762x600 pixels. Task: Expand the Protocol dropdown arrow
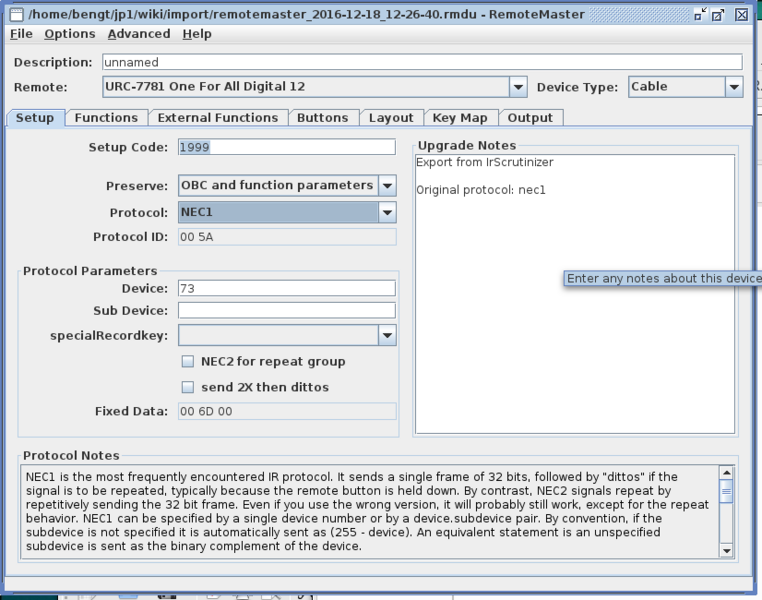click(387, 212)
